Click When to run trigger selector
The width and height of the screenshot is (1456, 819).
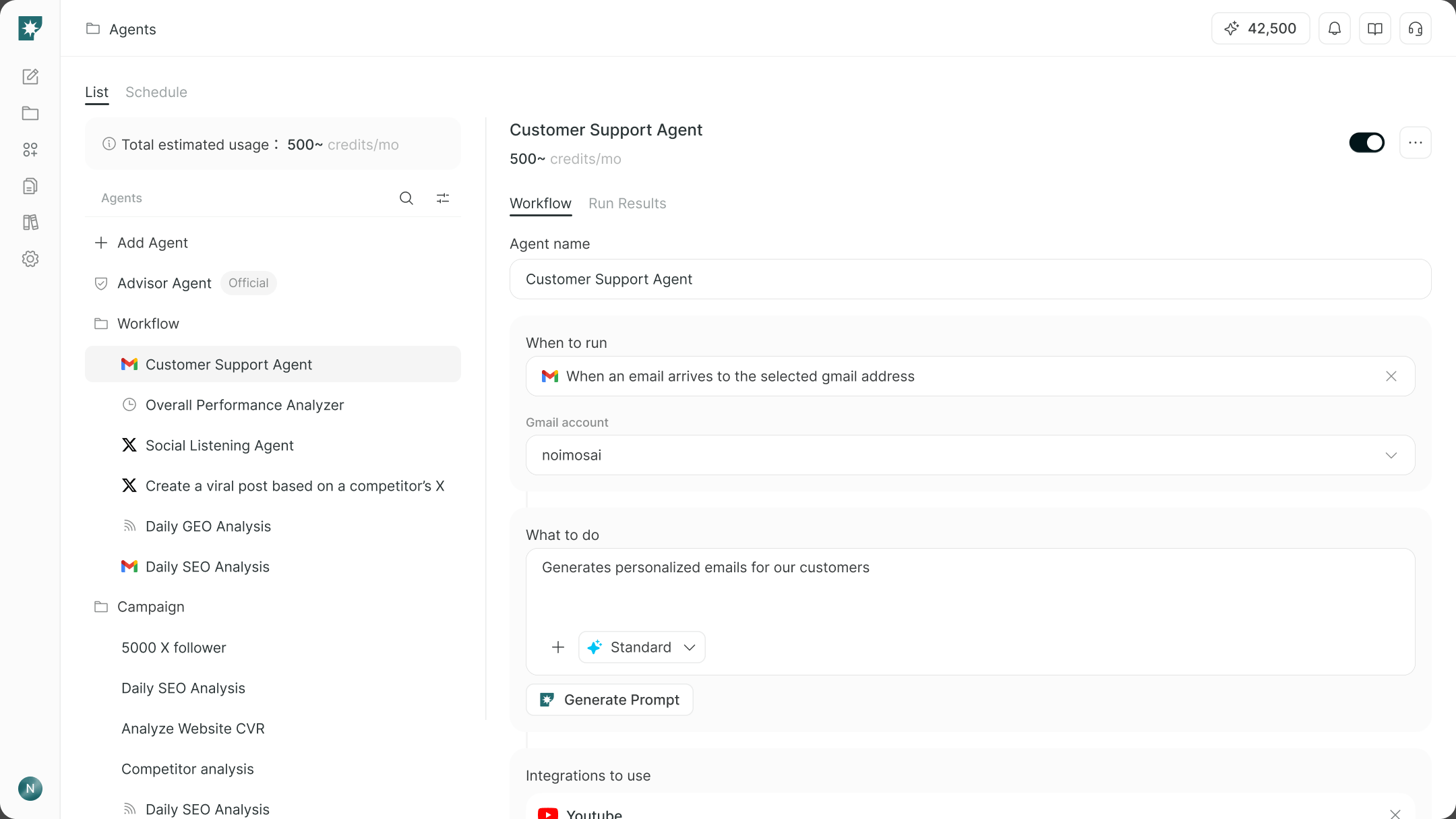coord(970,376)
